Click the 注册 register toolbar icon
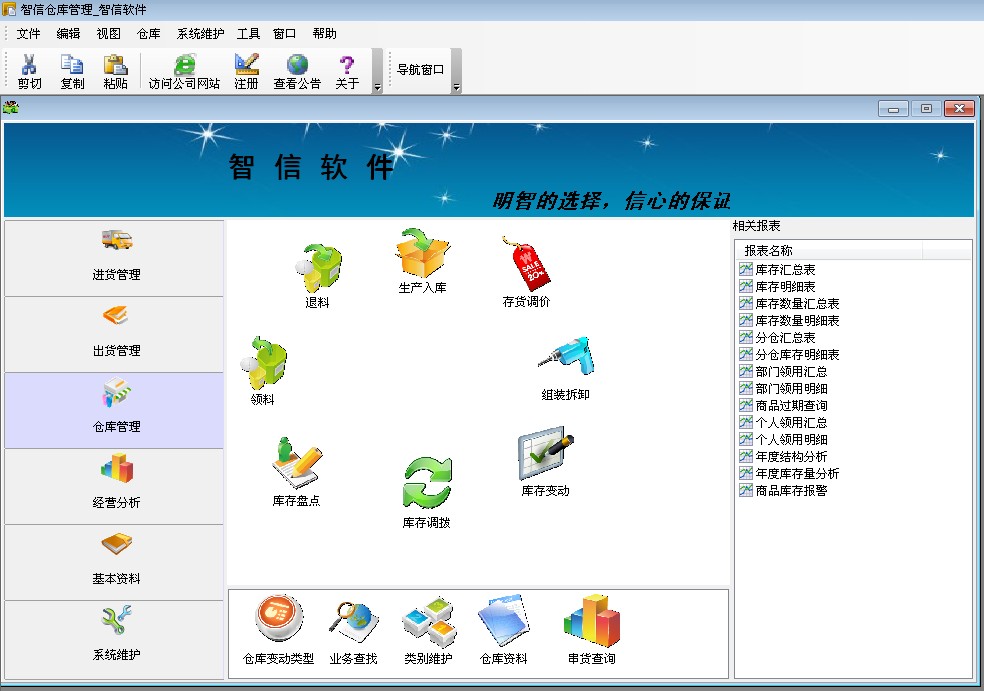The width and height of the screenshot is (984, 691). tap(247, 72)
